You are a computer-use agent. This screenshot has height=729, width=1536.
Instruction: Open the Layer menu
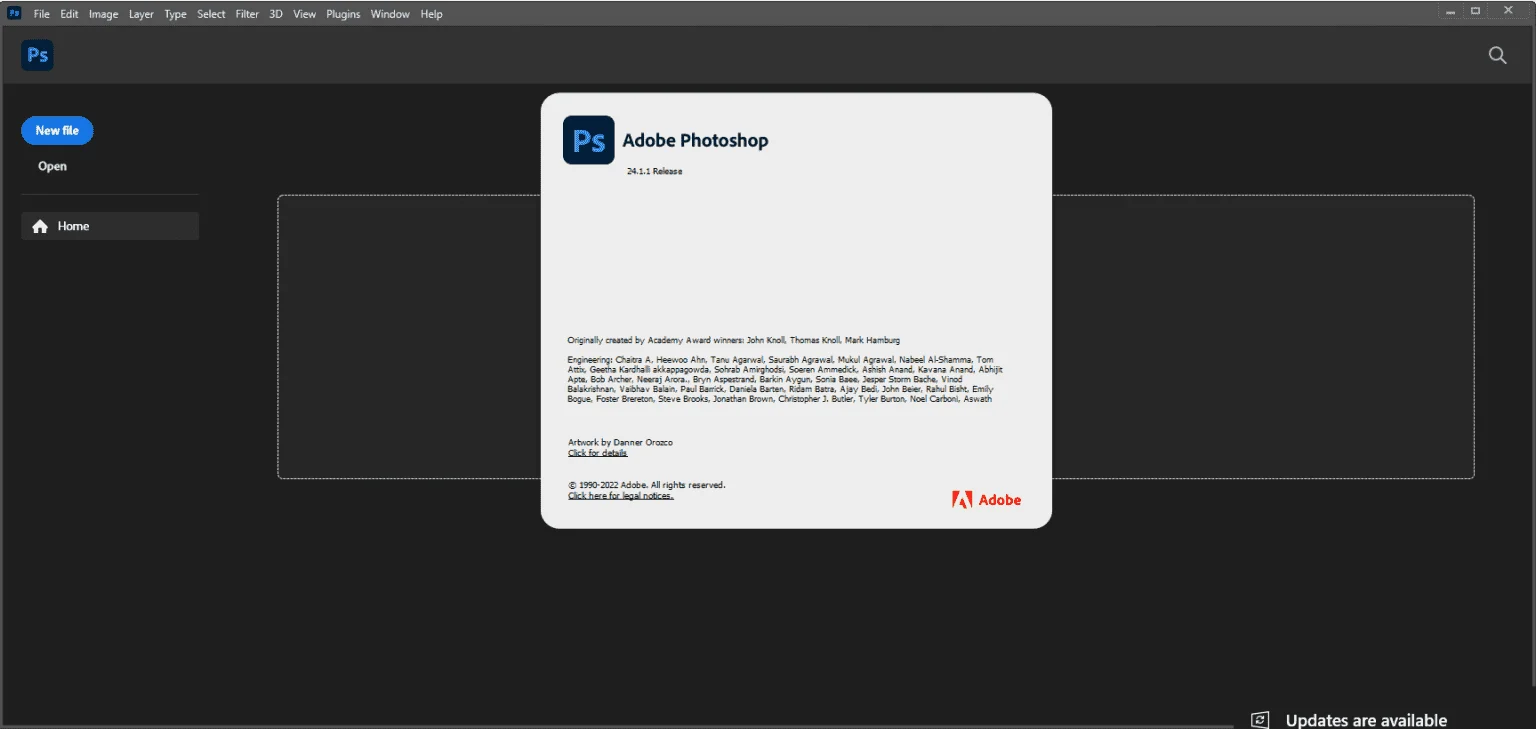click(x=141, y=14)
